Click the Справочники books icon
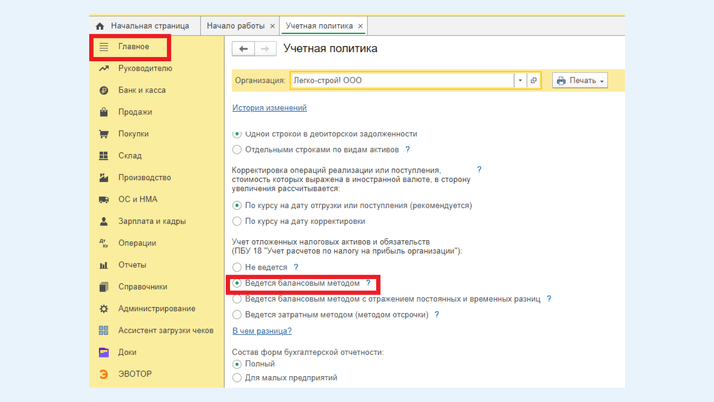This screenshot has height=402, width=714. [104, 287]
